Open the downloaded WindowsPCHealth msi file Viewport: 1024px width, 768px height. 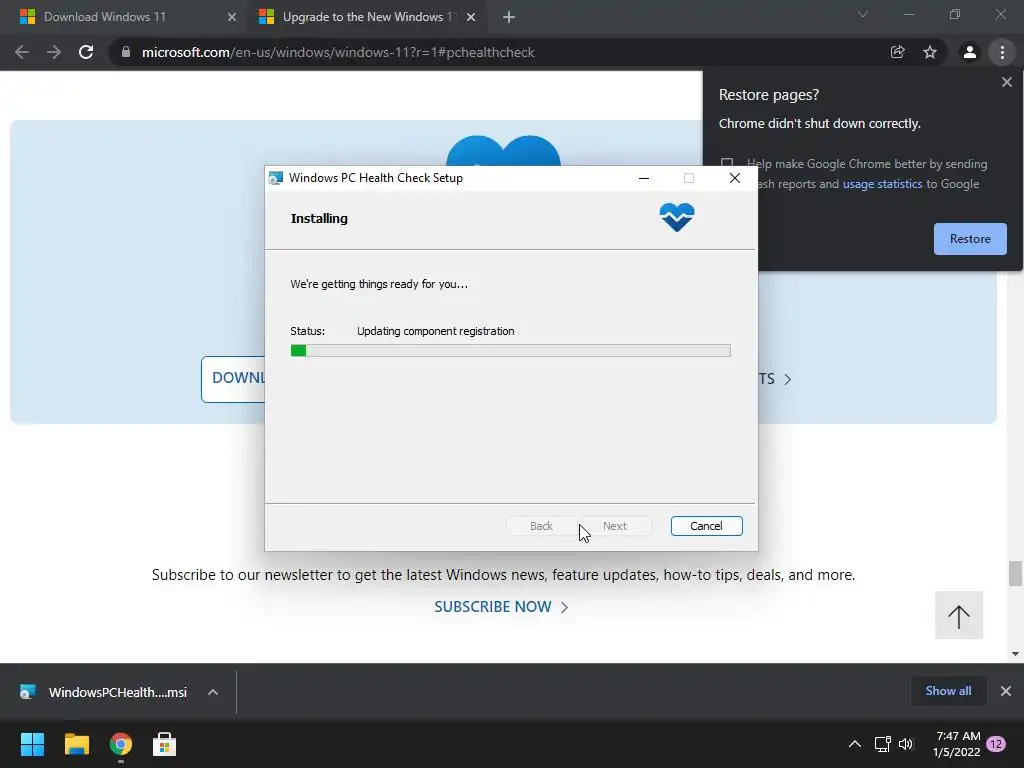click(104, 692)
